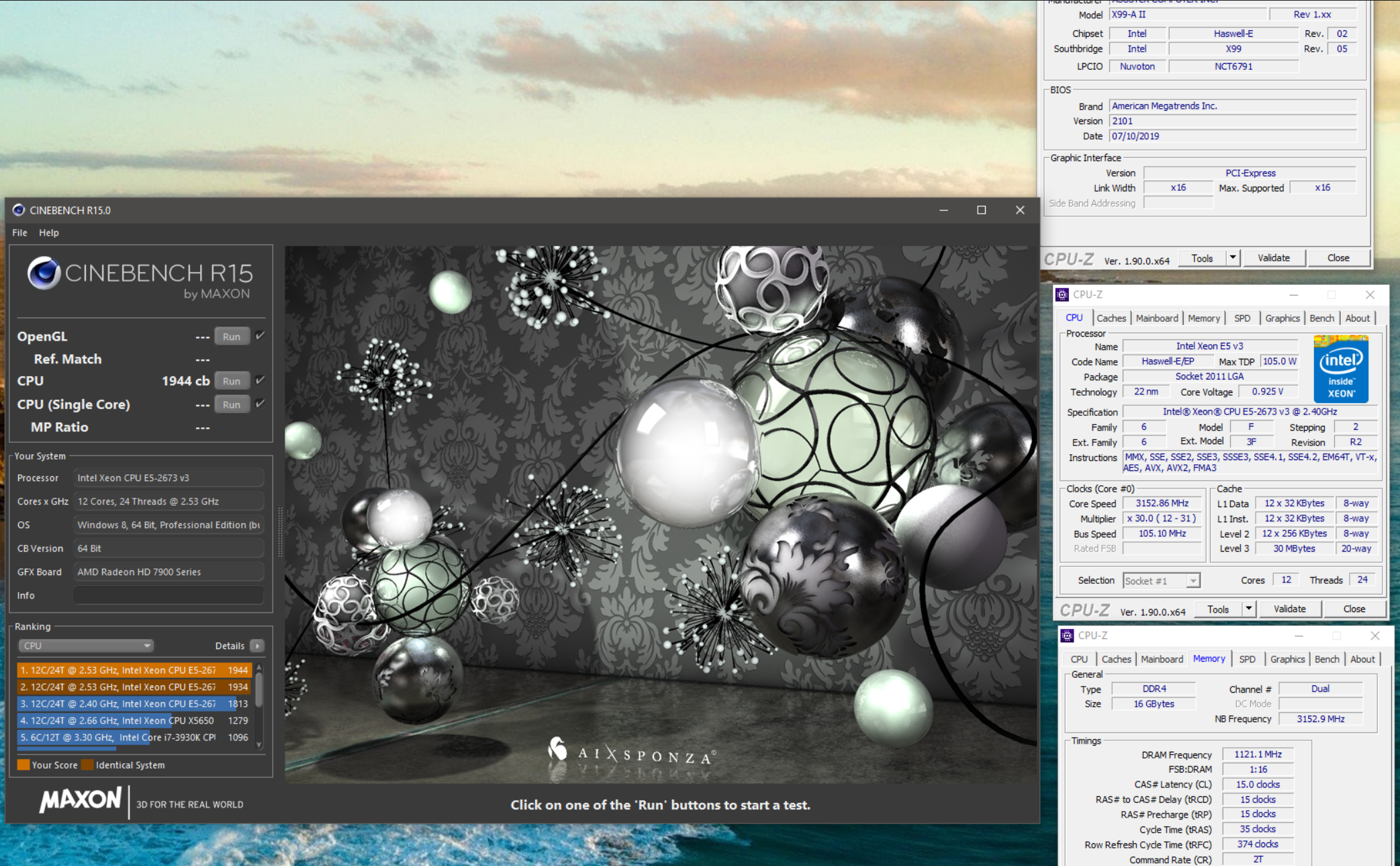
Task: Select CPU tab in bottom CPU-Z window
Action: [x=1079, y=660]
